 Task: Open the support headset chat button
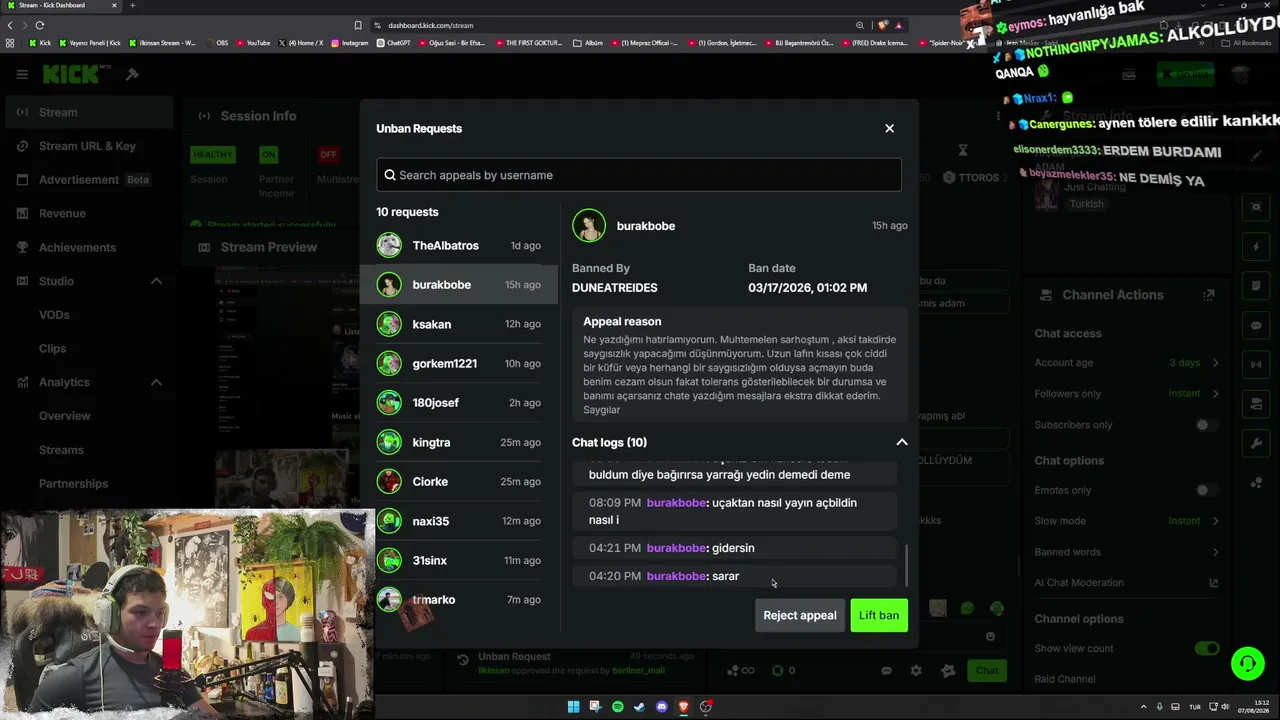point(1247,663)
